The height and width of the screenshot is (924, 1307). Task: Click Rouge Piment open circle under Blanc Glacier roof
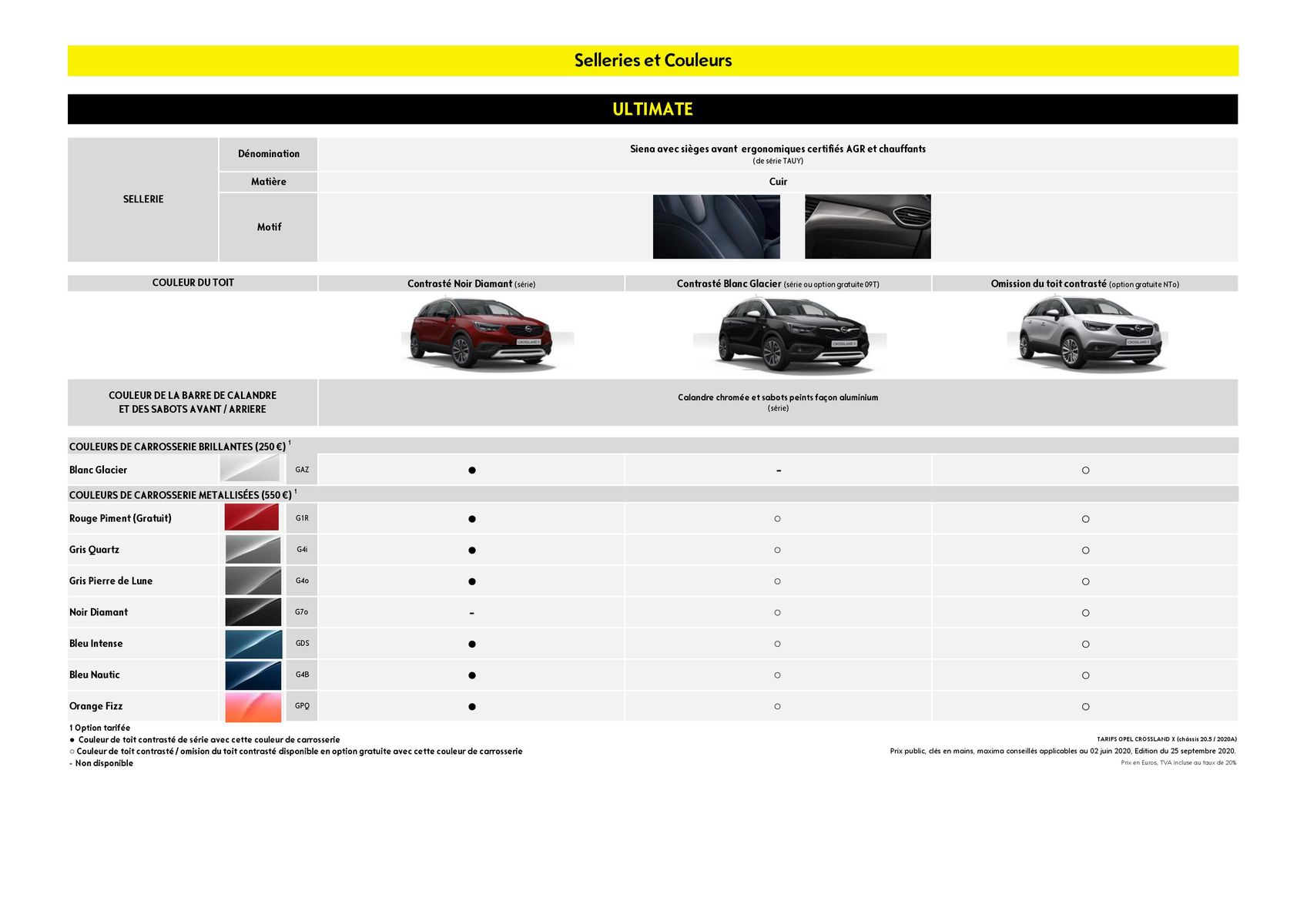tap(778, 519)
